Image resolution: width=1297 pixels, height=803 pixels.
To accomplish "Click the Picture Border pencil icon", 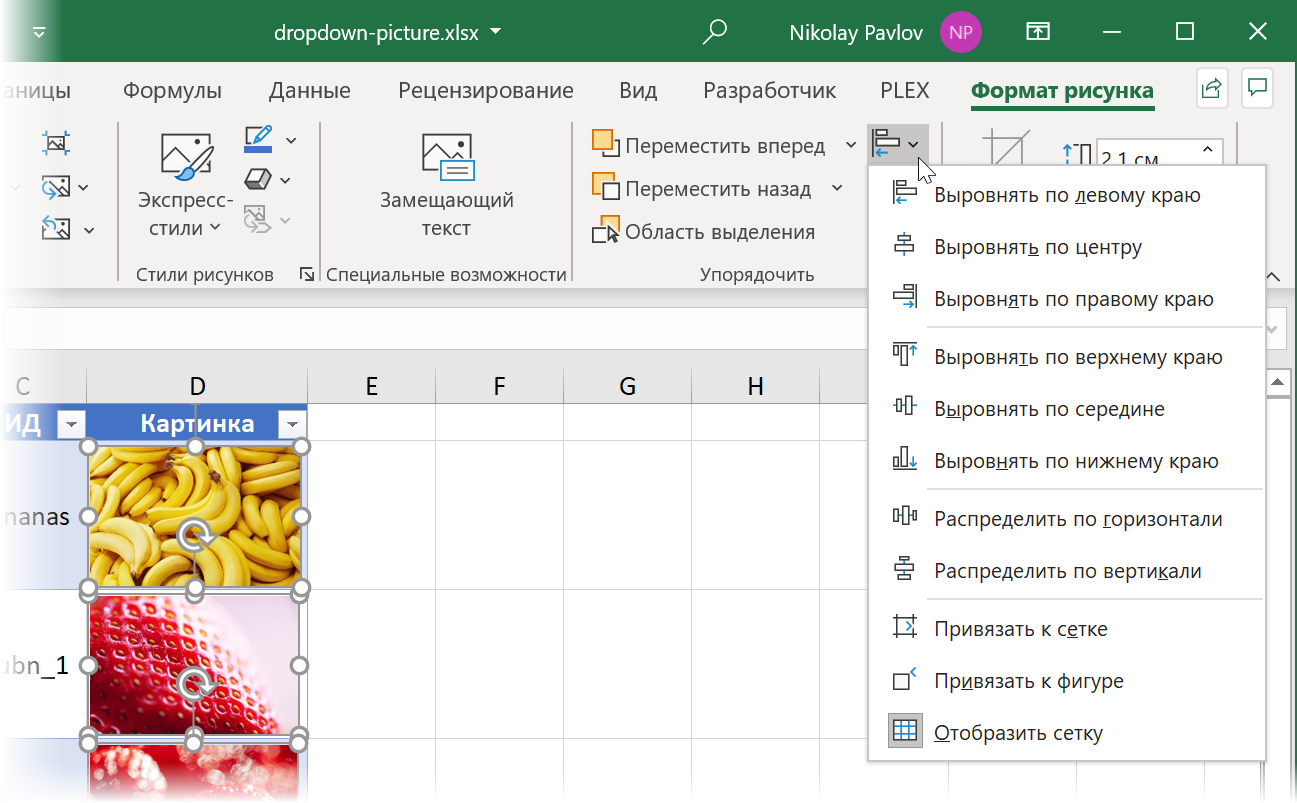I will click(x=258, y=139).
